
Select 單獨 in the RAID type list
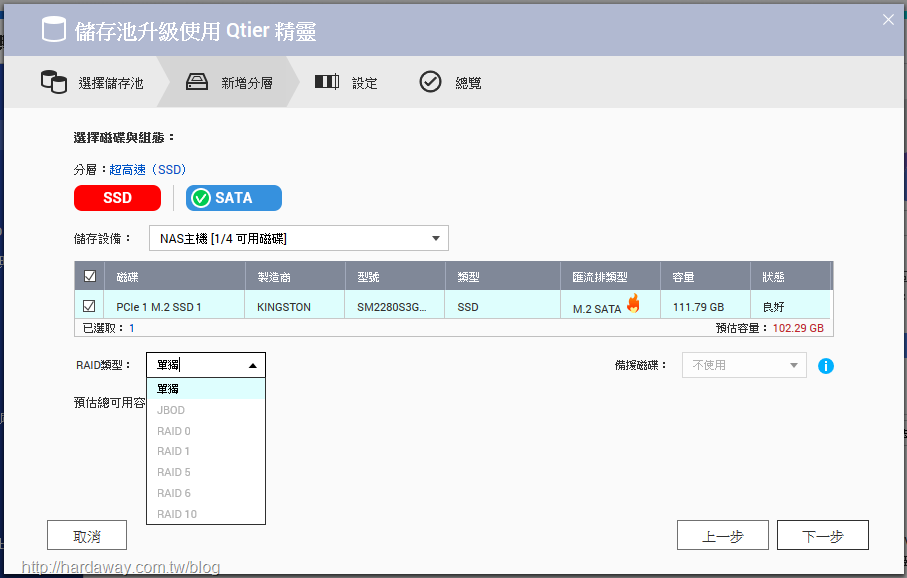pos(206,389)
